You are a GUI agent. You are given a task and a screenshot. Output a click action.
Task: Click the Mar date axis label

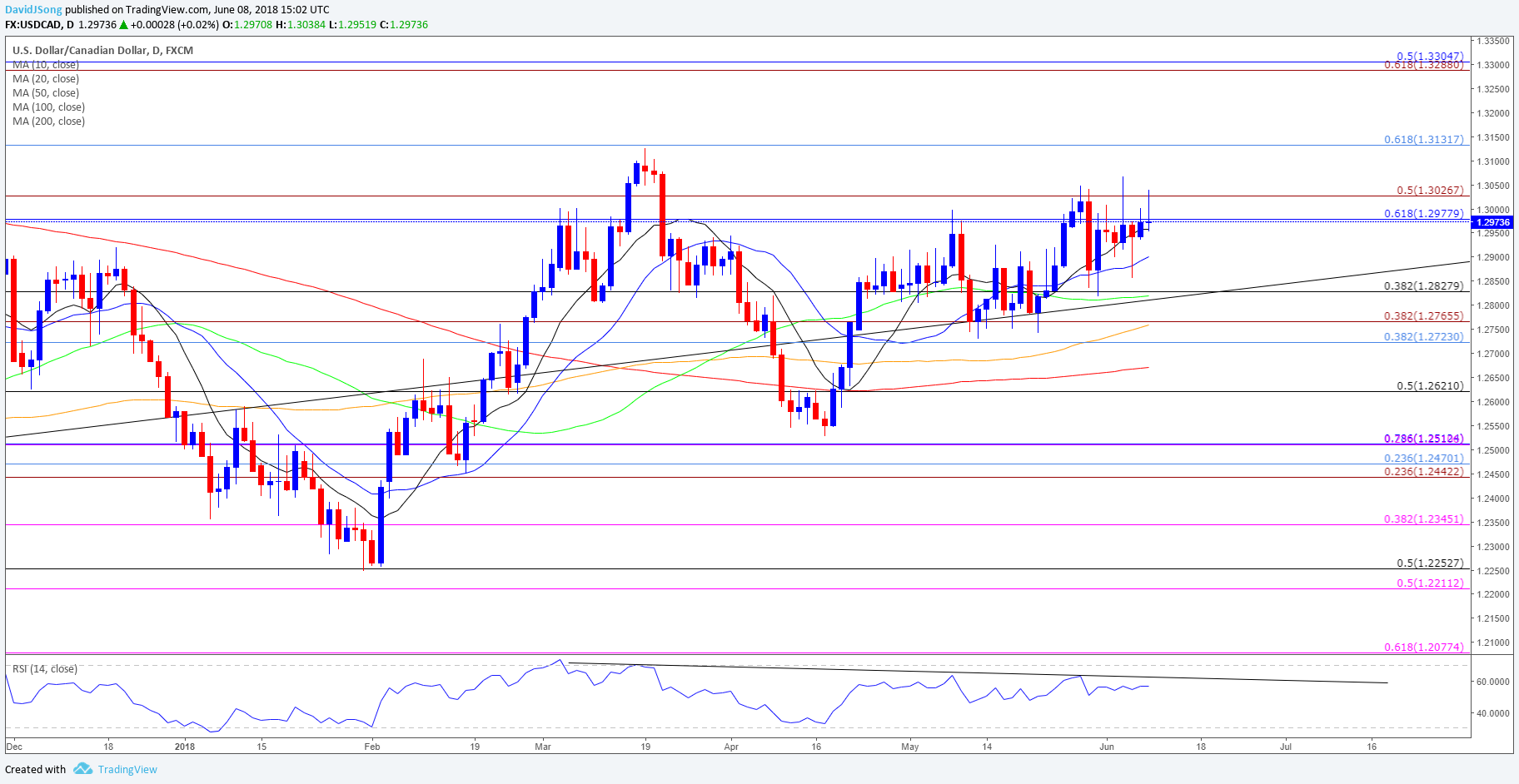point(543,747)
